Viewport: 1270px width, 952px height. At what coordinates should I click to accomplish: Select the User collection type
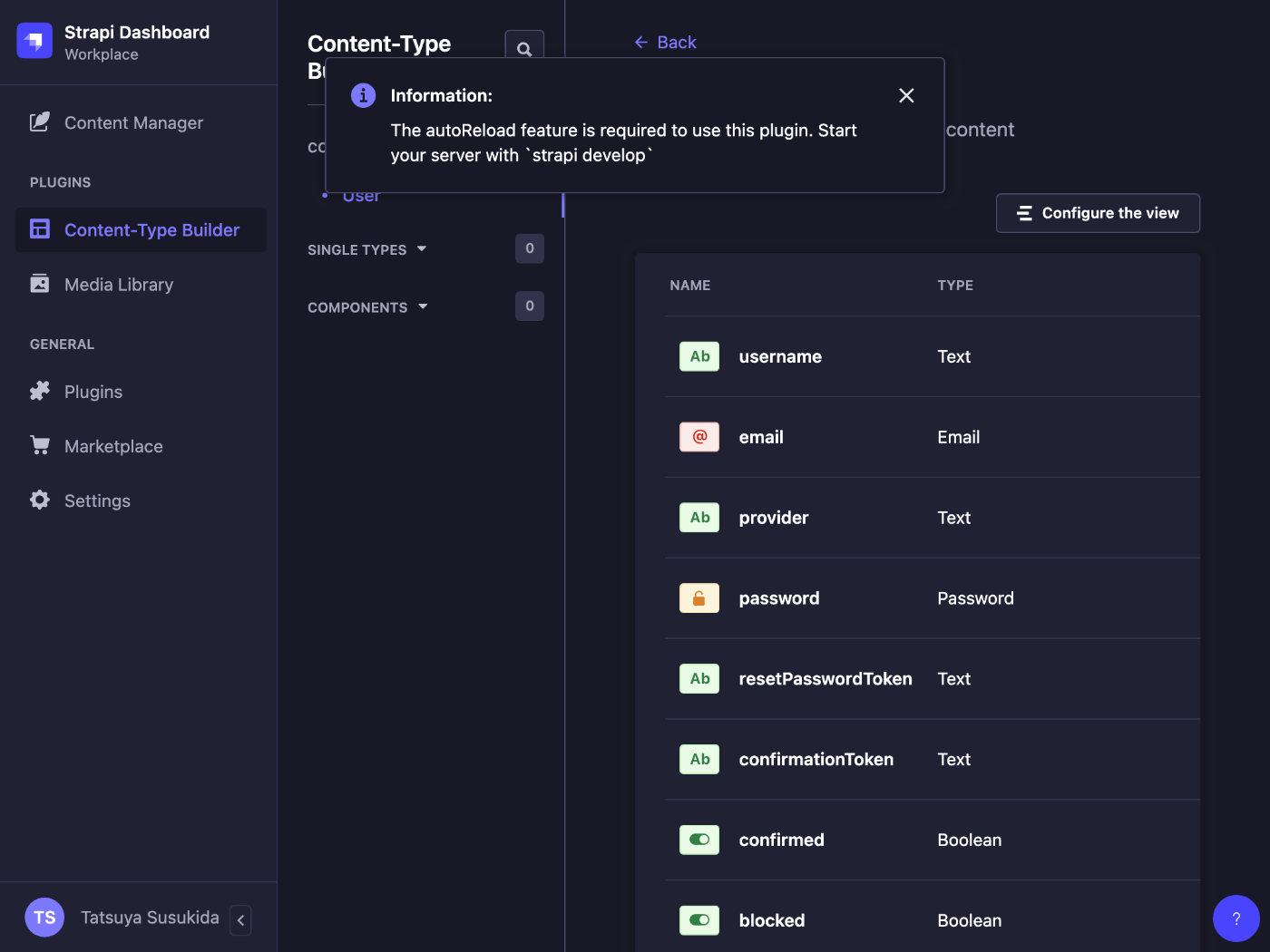(361, 196)
